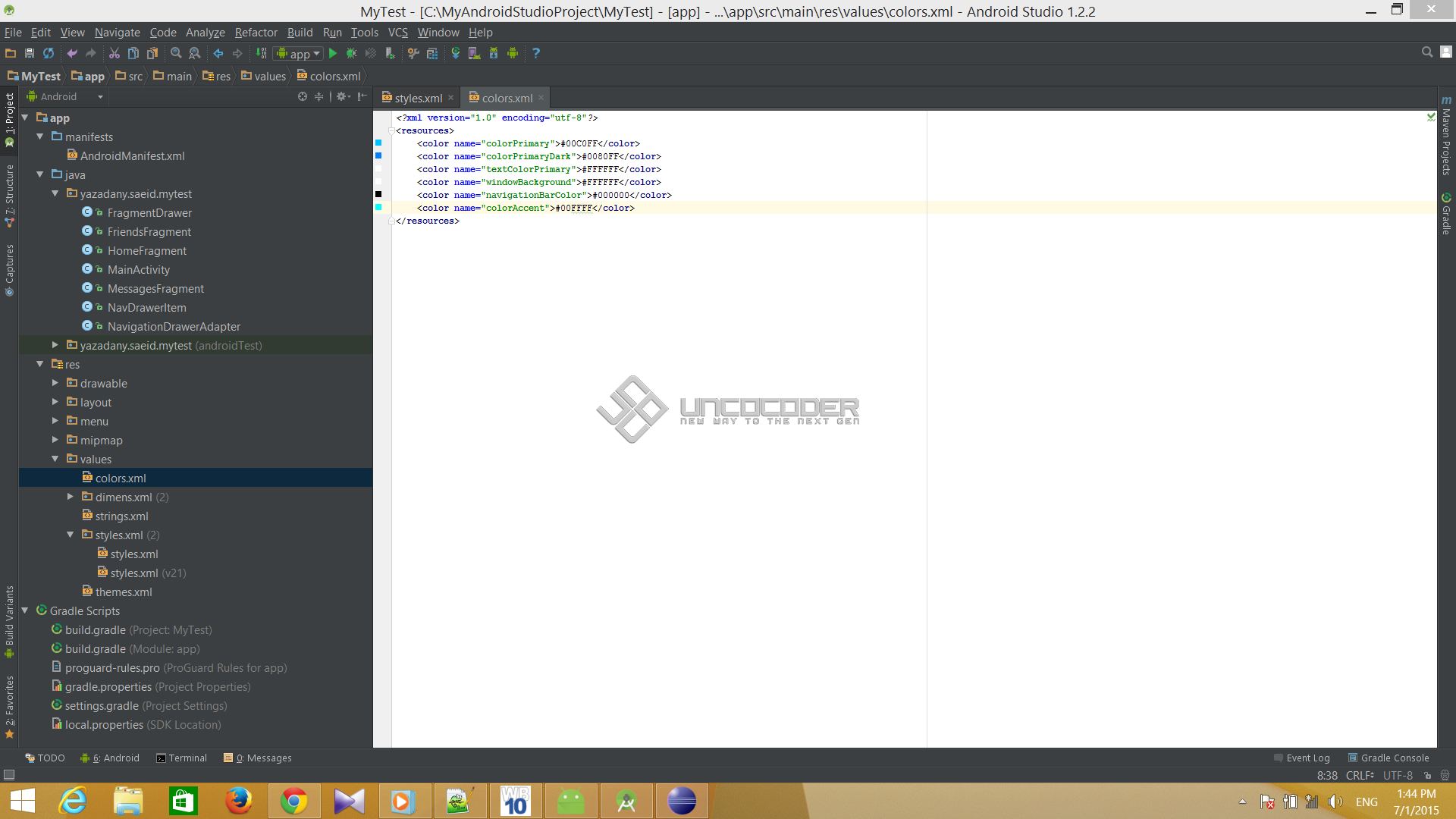Open AVD Manager from the toolbar
This screenshot has width=1456, height=819.
pyautogui.click(x=475, y=53)
